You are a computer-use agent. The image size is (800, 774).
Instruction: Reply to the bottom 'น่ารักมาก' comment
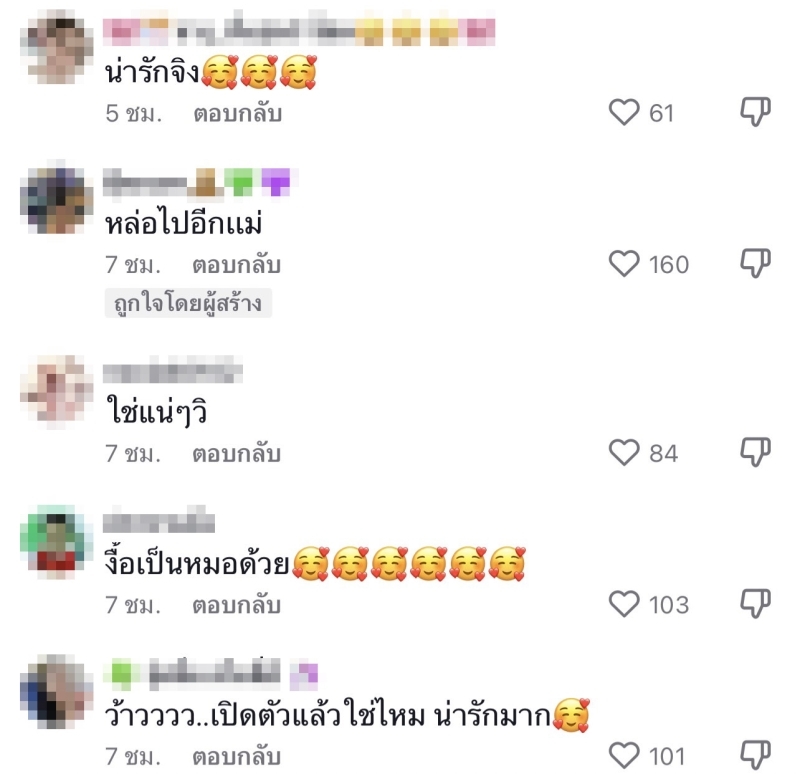[x=236, y=756]
